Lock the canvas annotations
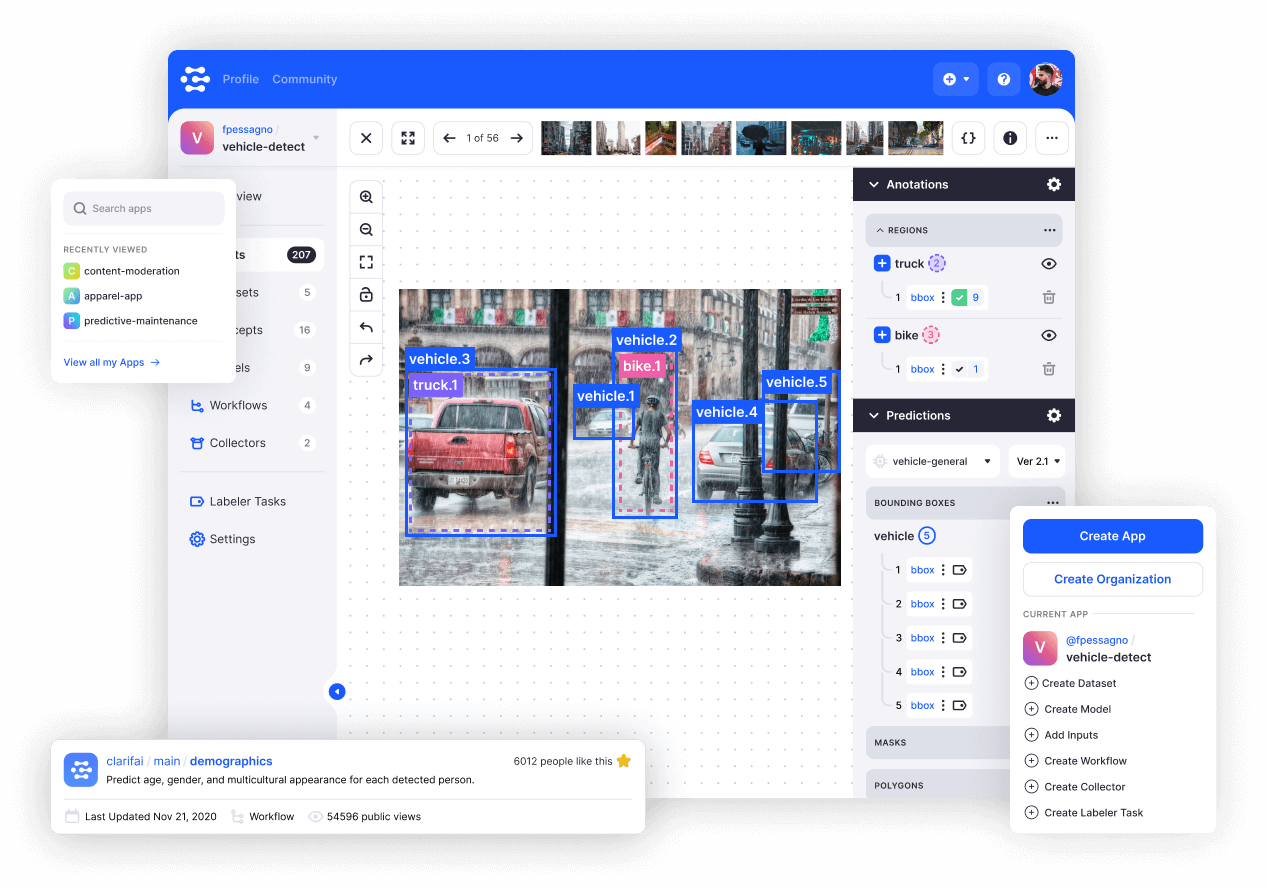Image resolution: width=1267 pixels, height=888 pixels. click(x=366, y=294)
